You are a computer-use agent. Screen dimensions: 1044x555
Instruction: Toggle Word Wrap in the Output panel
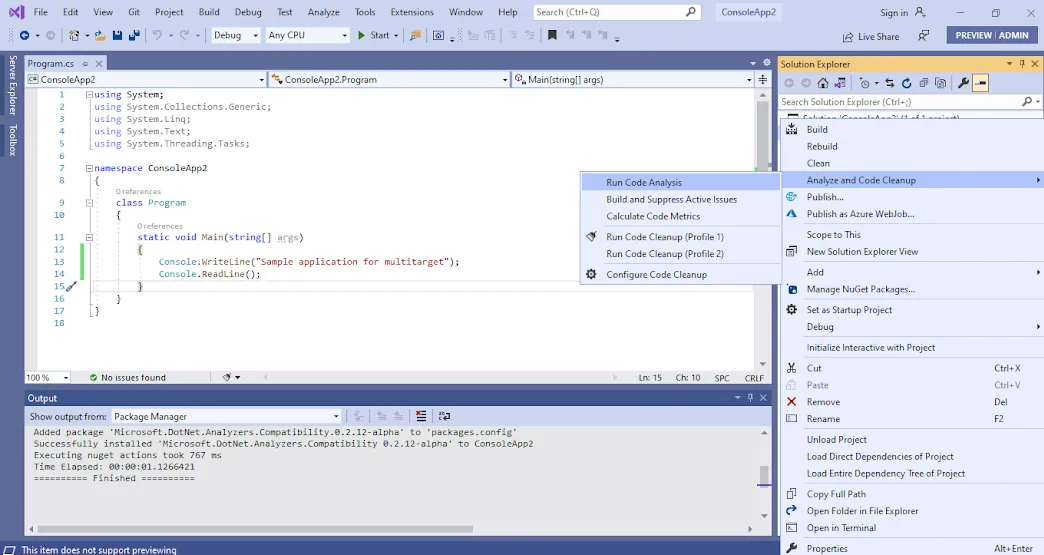pyautogui.click(x=444, y=416)
